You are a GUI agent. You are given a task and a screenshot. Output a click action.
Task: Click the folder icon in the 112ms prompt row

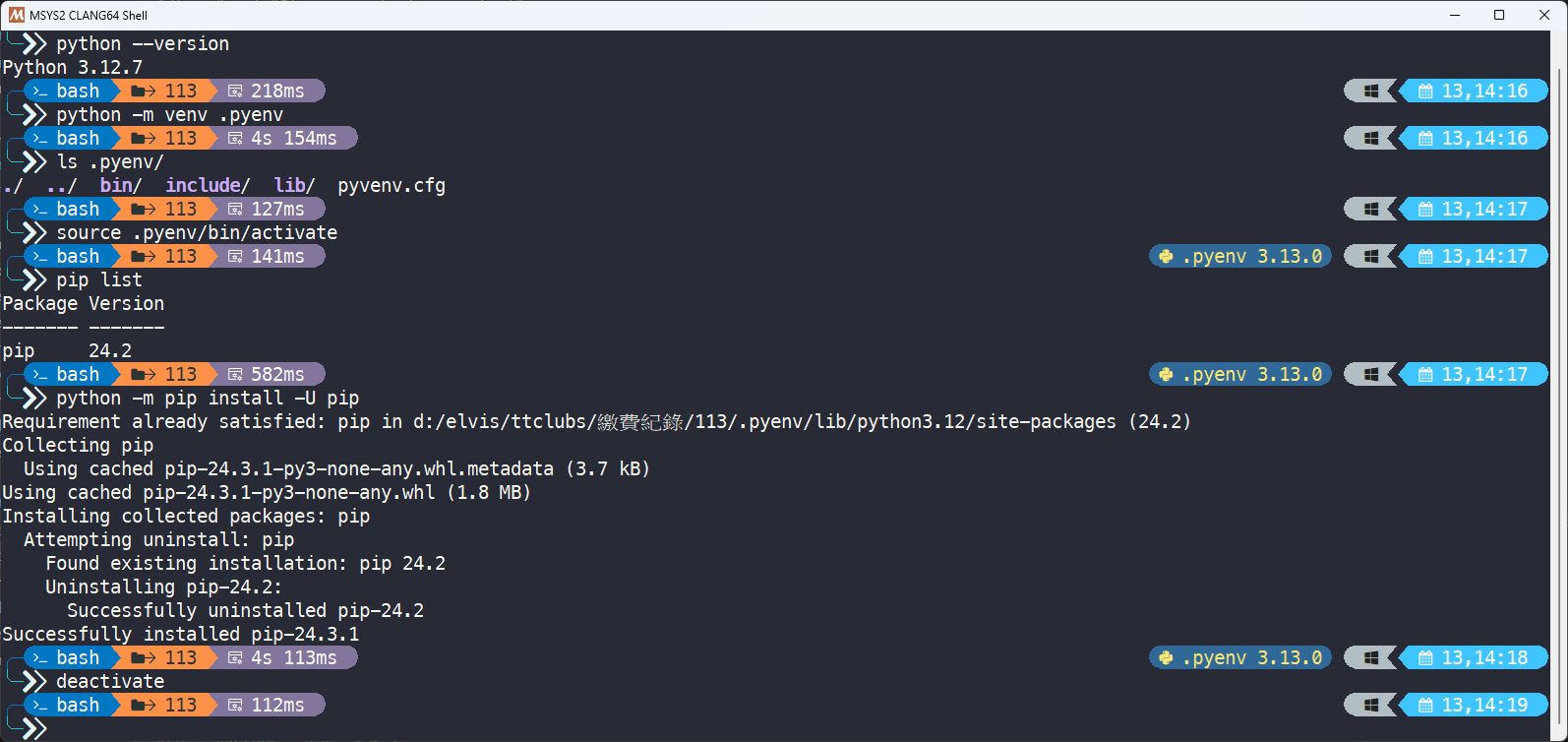tap(143, 705)
